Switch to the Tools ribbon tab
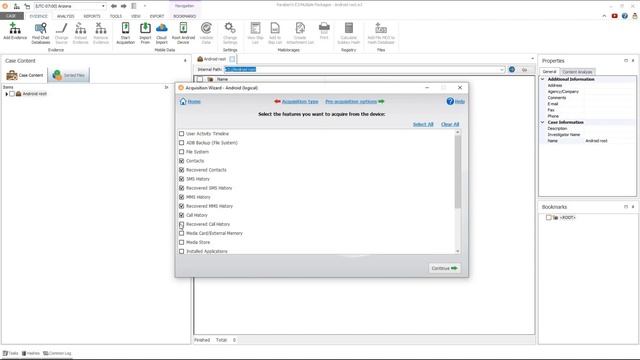640x360 pixels. pos(116,16)
